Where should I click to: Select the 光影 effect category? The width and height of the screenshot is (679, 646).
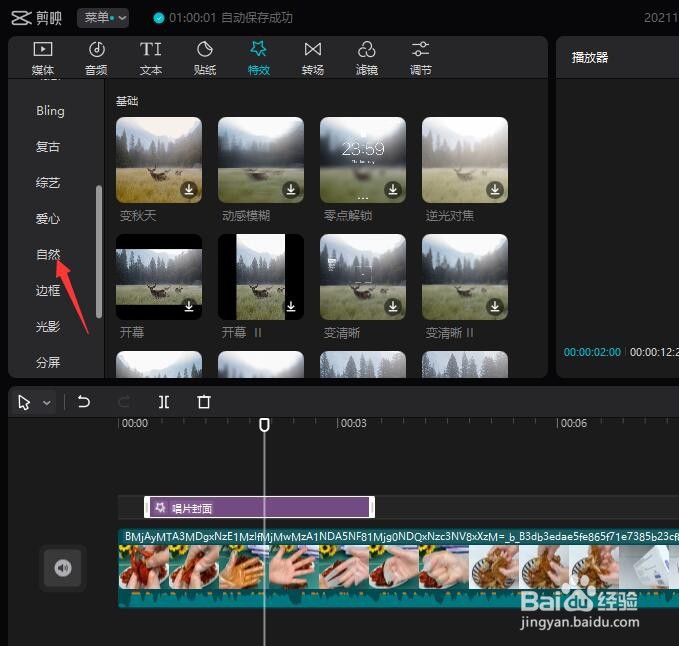coord(48,326)
